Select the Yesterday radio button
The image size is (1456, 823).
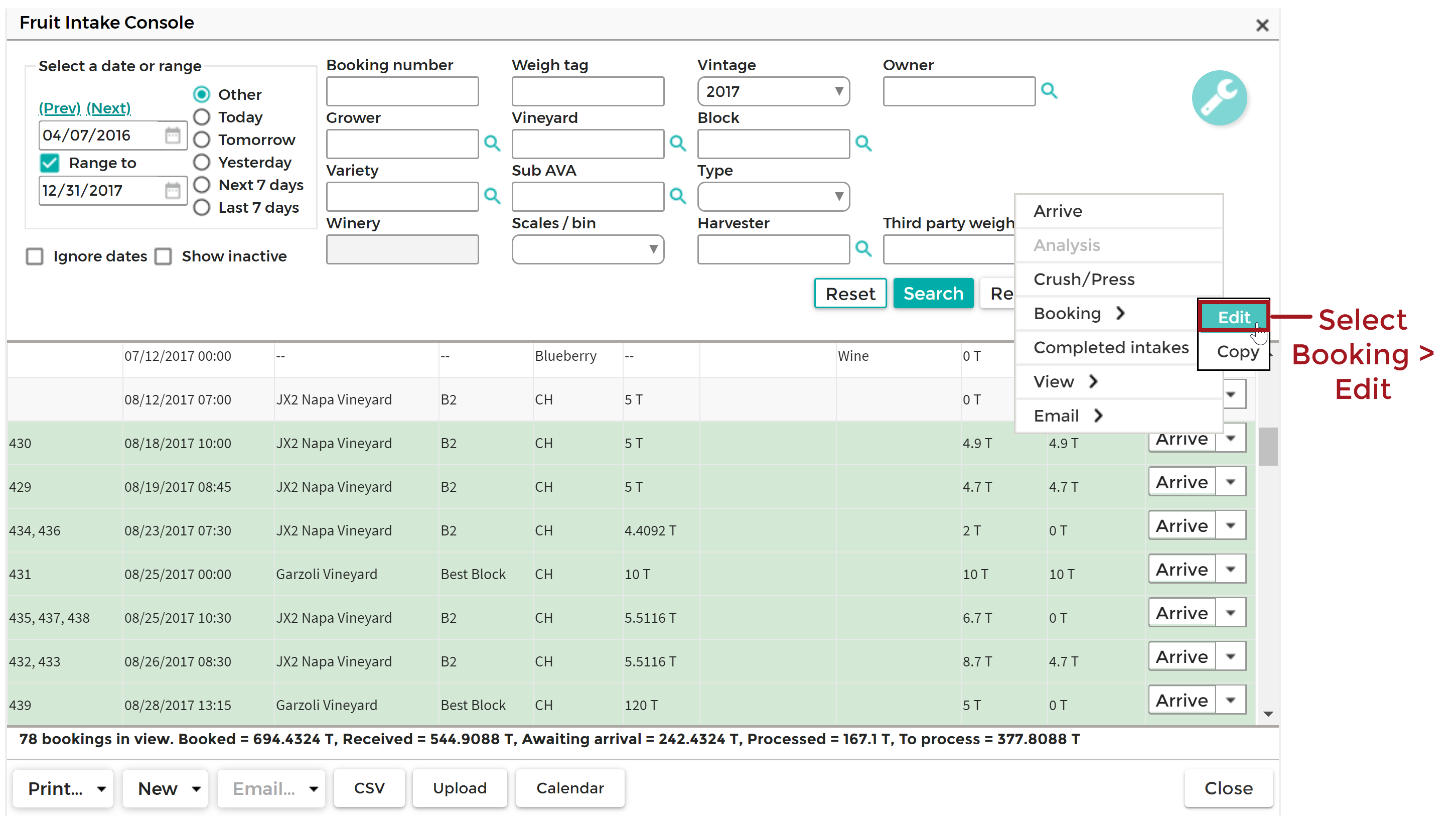click(202, 162)
